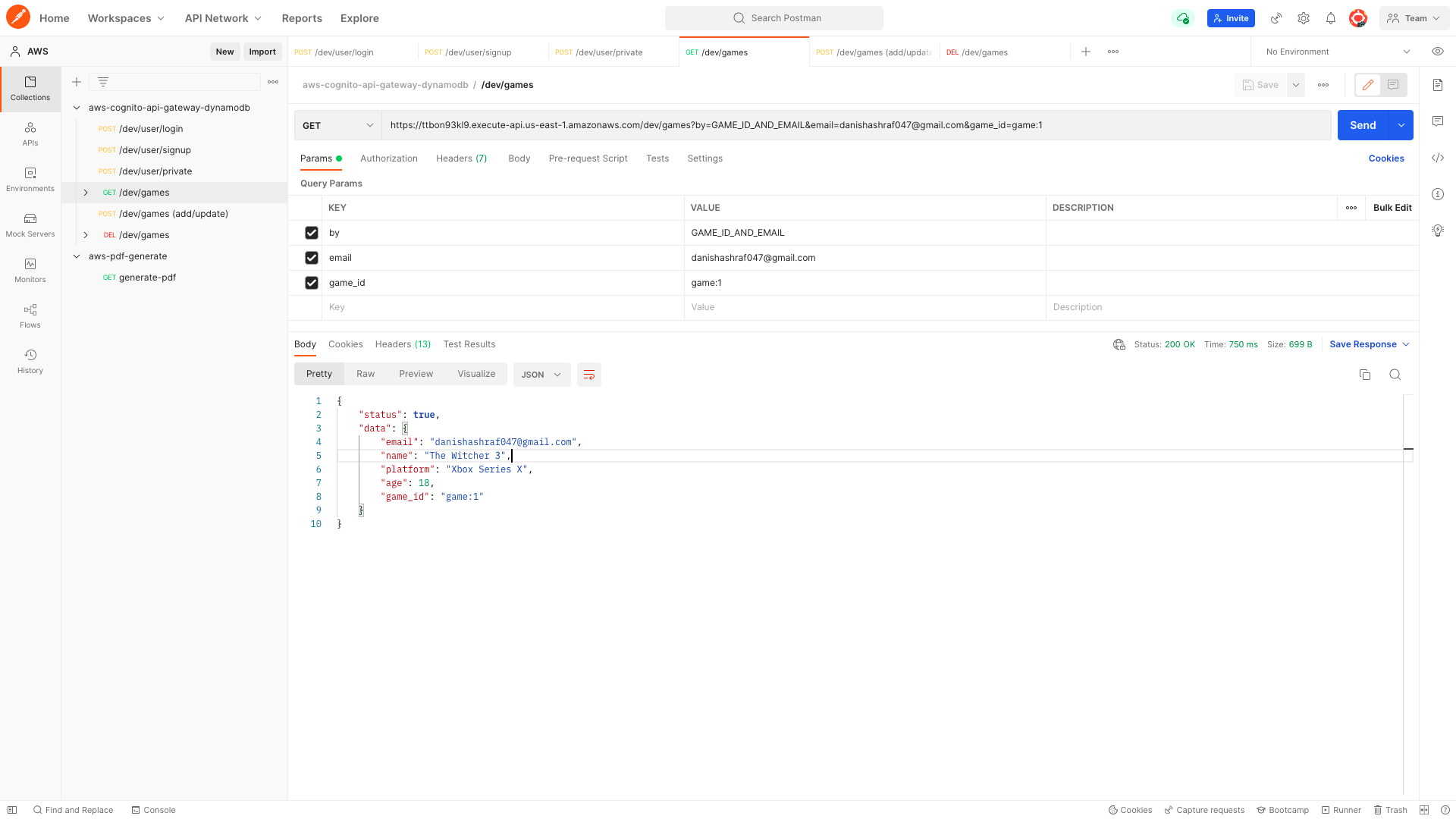Disable the game_id parameter checkbox
The width and height of the screenshot is (1456, 819).
click(x=311, y=283)
